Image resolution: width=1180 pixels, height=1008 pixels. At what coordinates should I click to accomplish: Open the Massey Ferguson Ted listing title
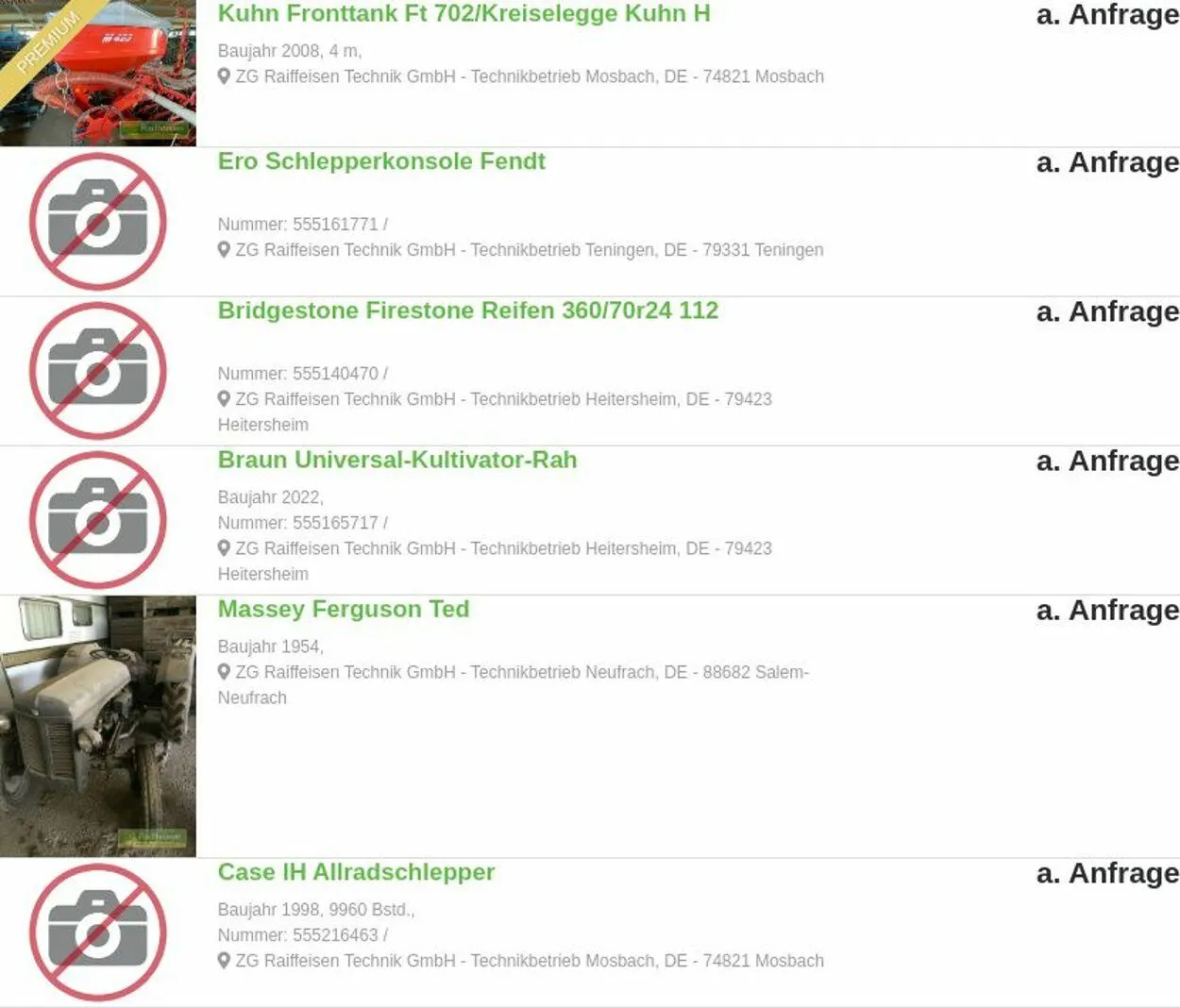pos(344,610)
